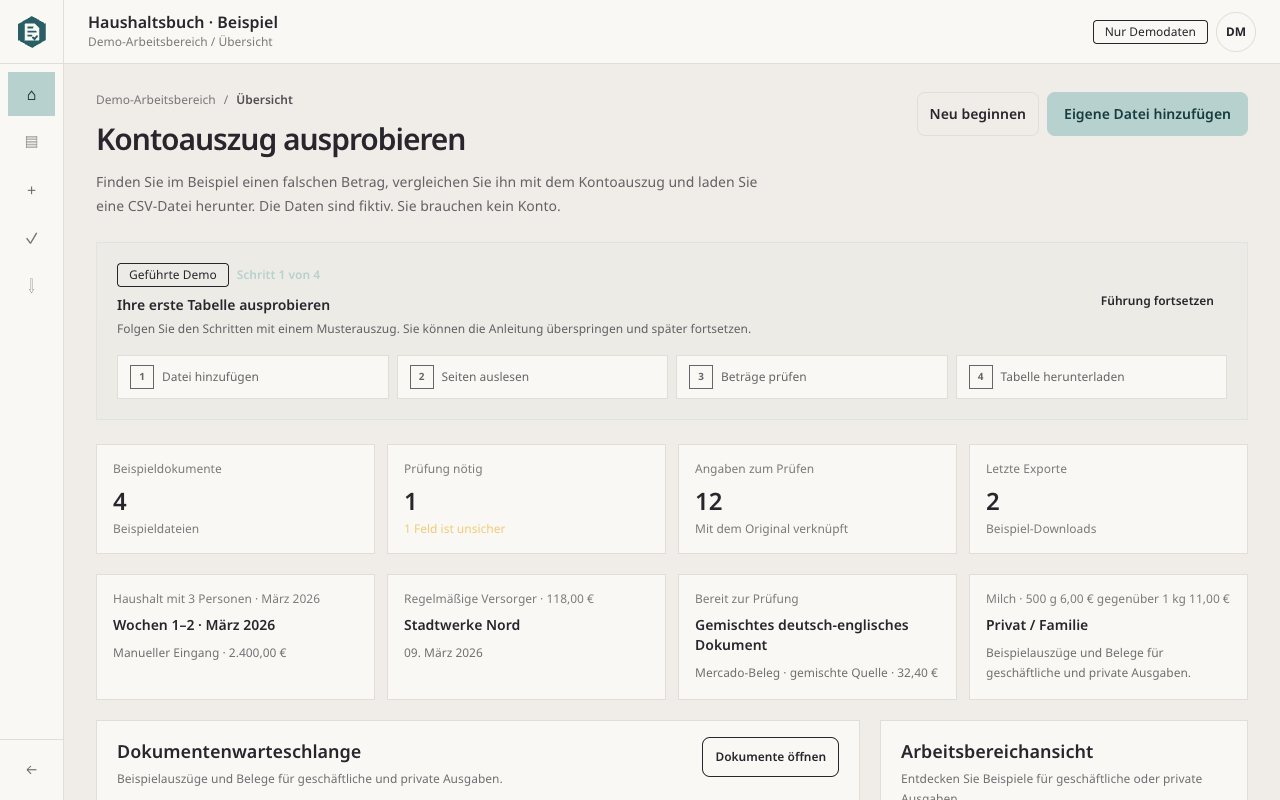Viewport: 1280px width, 800px height.
Task: Collapse sidebar with the left arrow icon
Action: (x=31, y=770)
